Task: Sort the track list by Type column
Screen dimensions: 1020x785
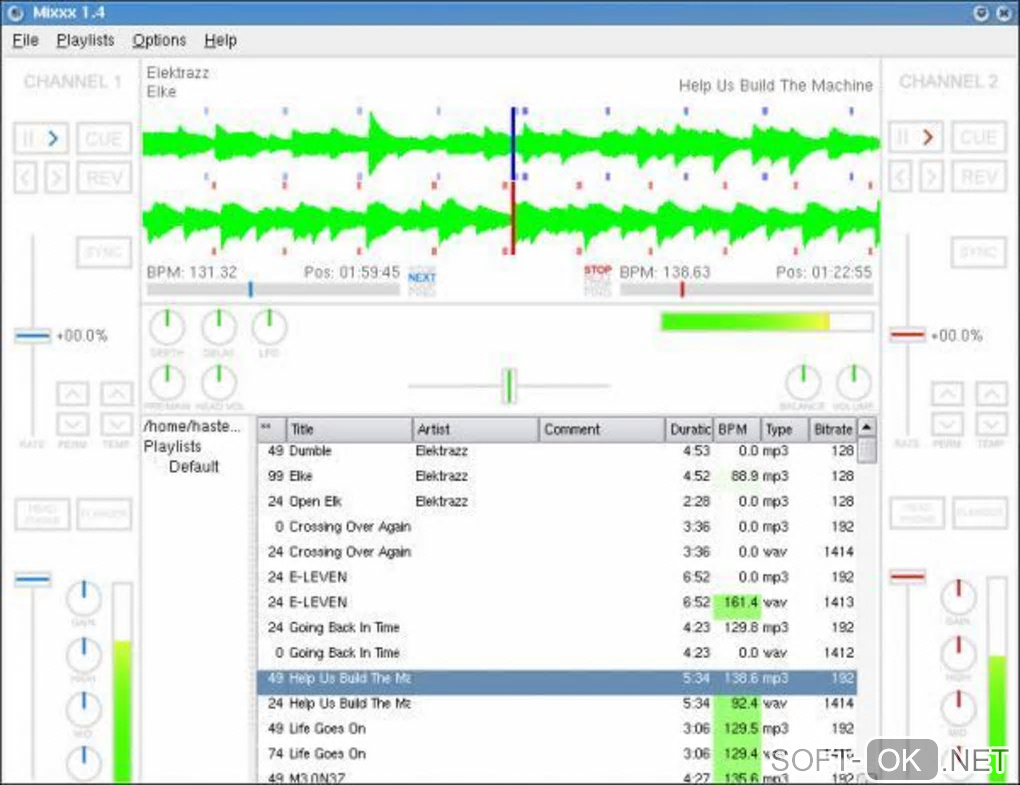Action: coord(784,429)
